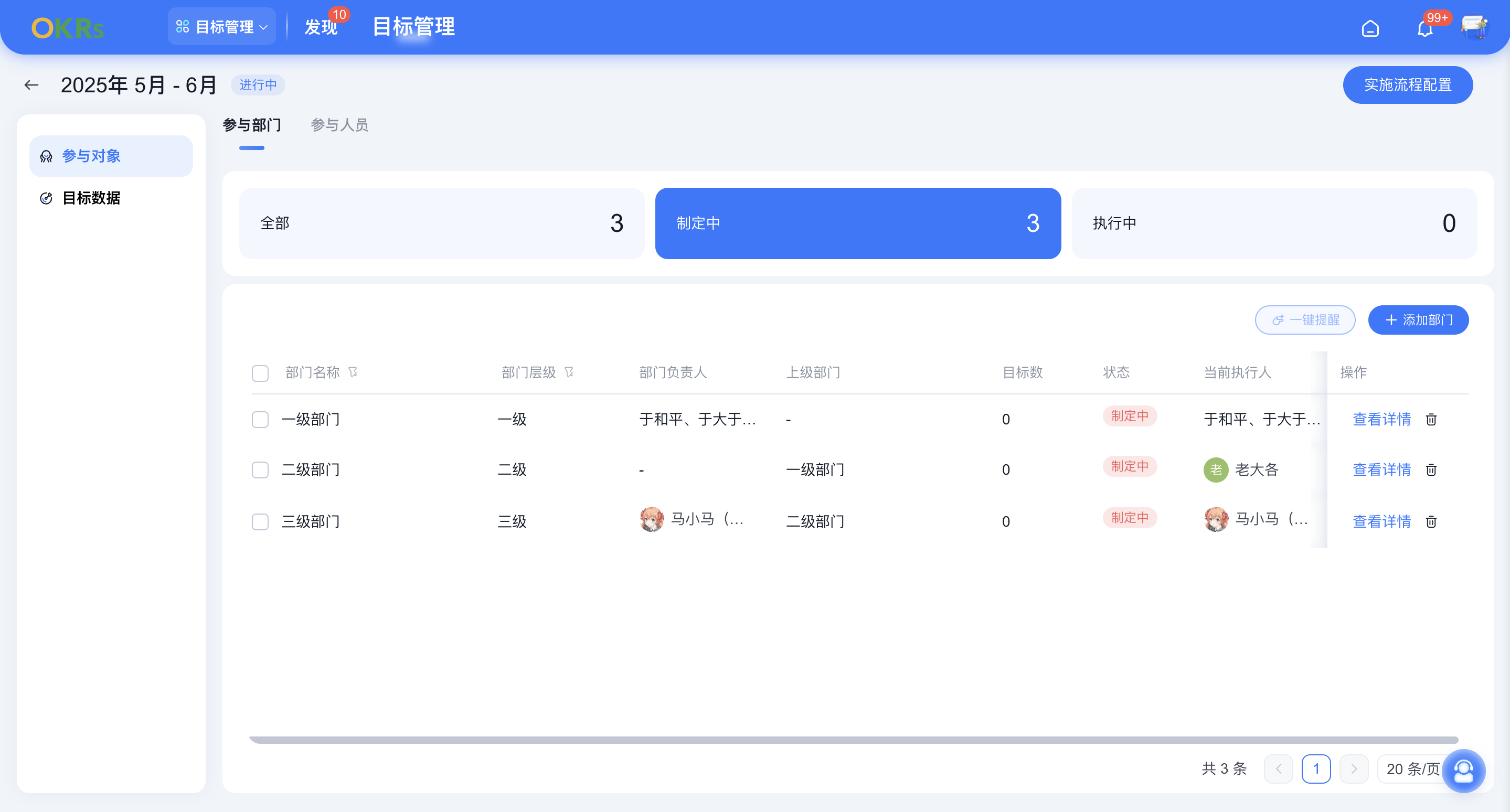Screen dimensions: 1510x812
Task: Check the 三级部门 row checkbox
Action: click(x=260, y=521)
